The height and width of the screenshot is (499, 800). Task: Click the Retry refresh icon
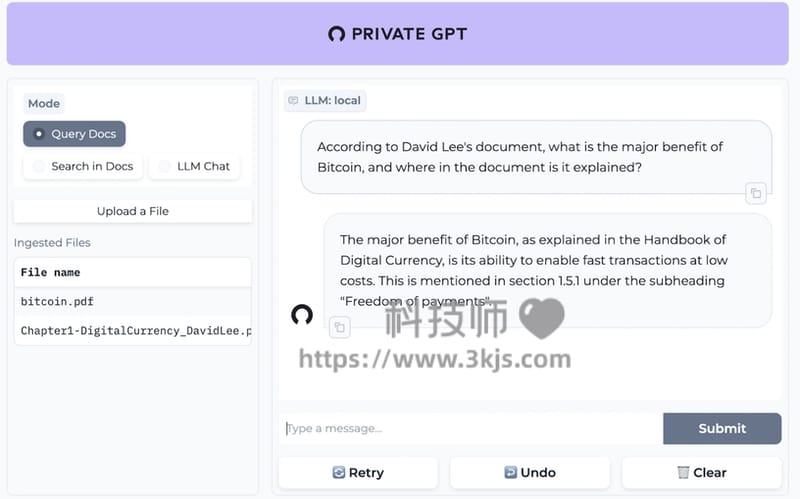pos(339,472)
